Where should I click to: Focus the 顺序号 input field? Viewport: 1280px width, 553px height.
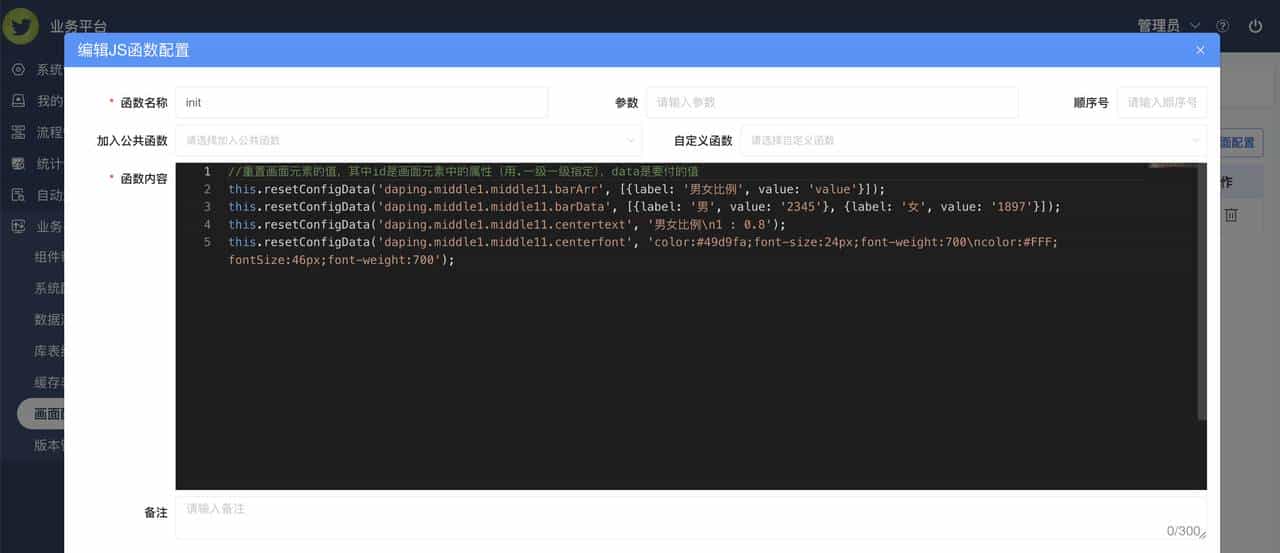click(x=1162, y=102)
